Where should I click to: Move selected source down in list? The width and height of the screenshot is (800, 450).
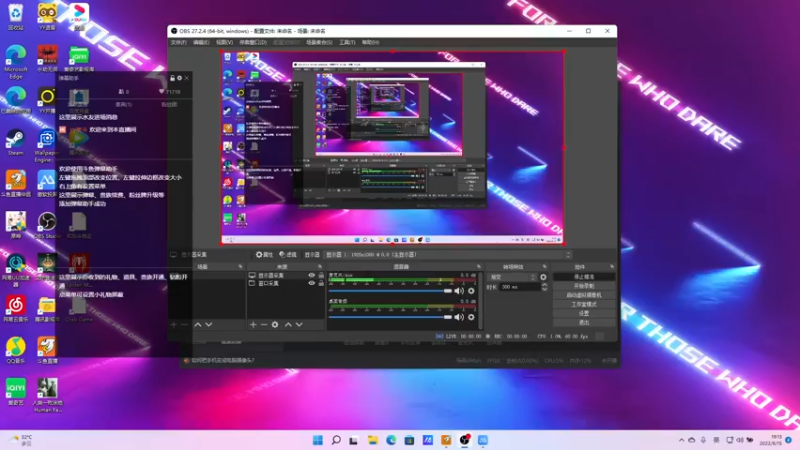[299, 324]
